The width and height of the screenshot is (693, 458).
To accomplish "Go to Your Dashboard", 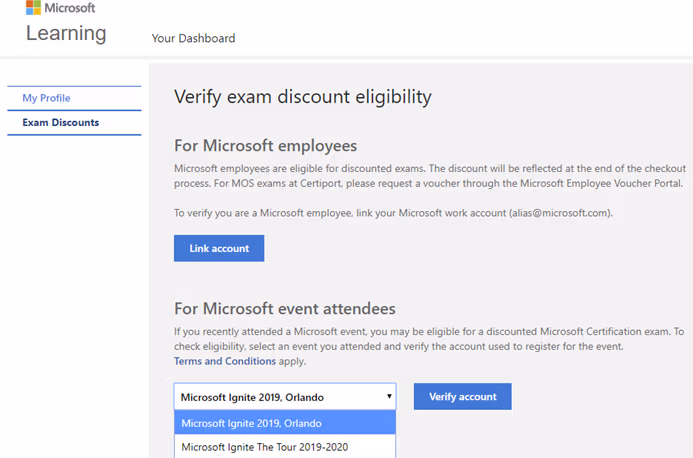I will coord(193,38).
